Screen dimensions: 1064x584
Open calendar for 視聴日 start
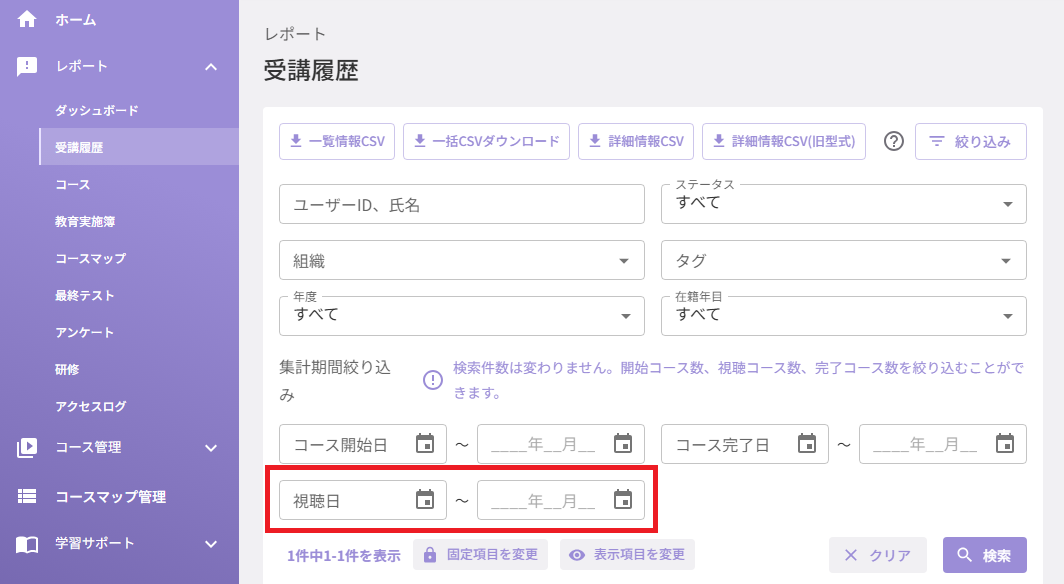coord(425,499)
